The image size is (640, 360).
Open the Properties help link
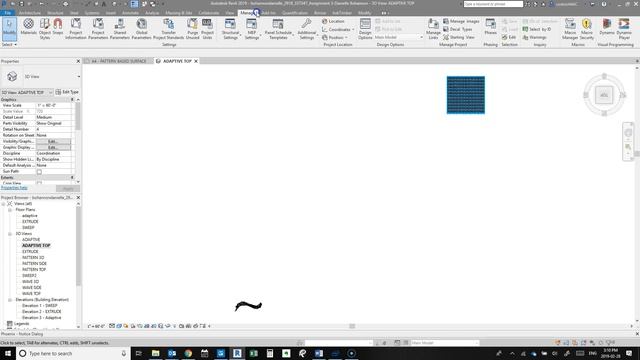click(14, 188)
